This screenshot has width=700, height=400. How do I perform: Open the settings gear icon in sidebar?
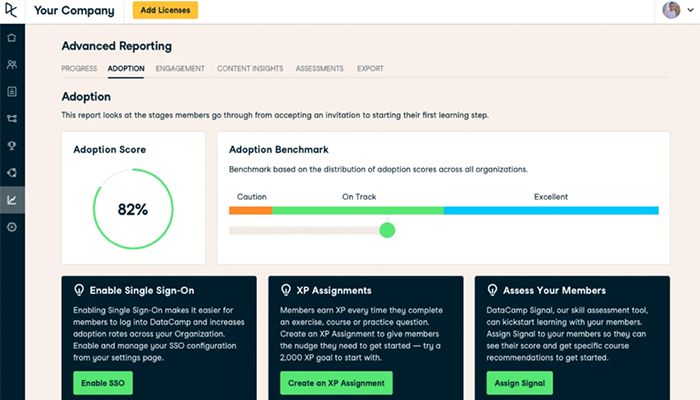tap(12, 227)
